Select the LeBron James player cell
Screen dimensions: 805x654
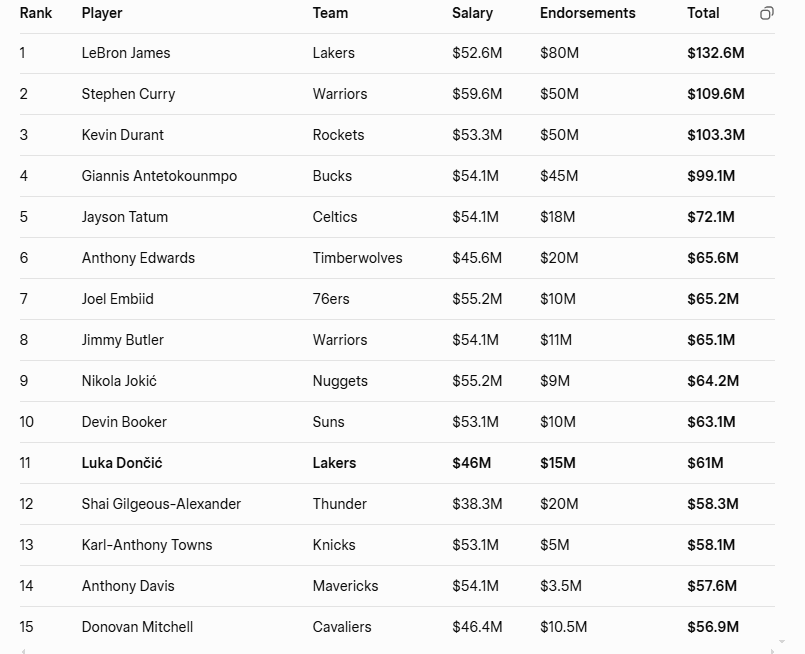[126, 53]
